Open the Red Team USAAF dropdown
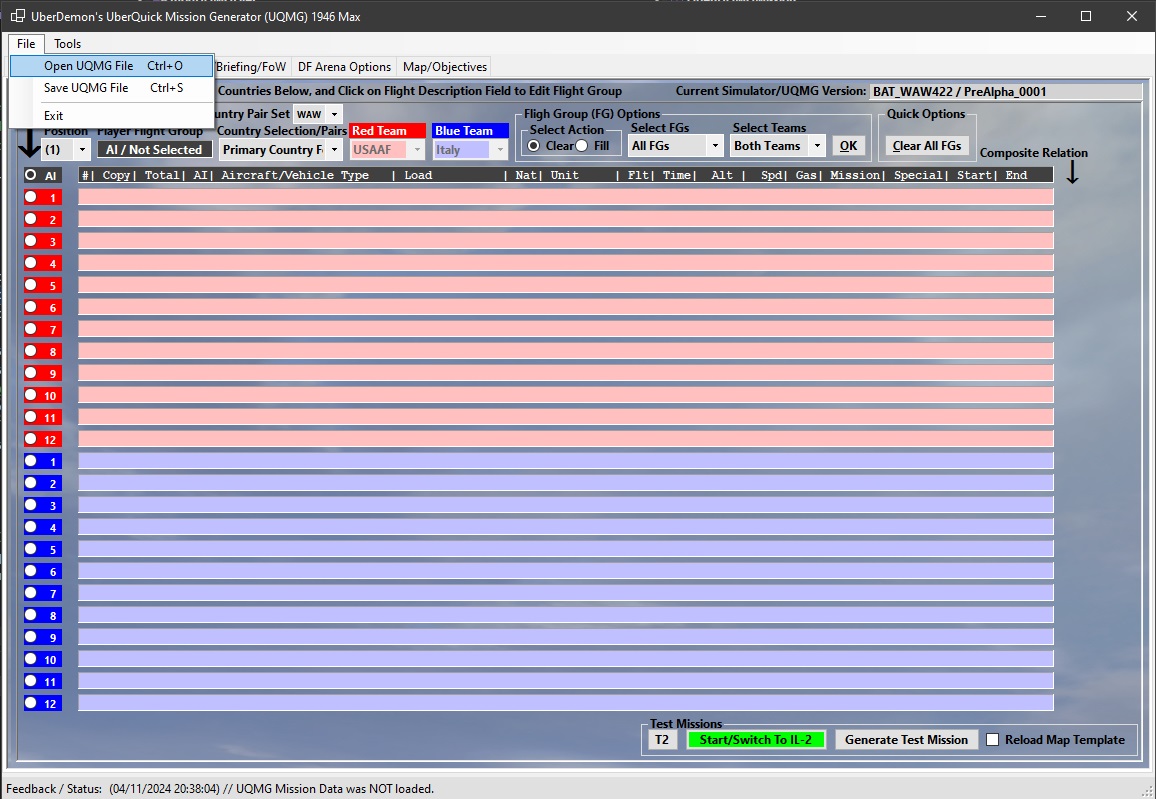 pyautogui.click(x=417, y=150)
